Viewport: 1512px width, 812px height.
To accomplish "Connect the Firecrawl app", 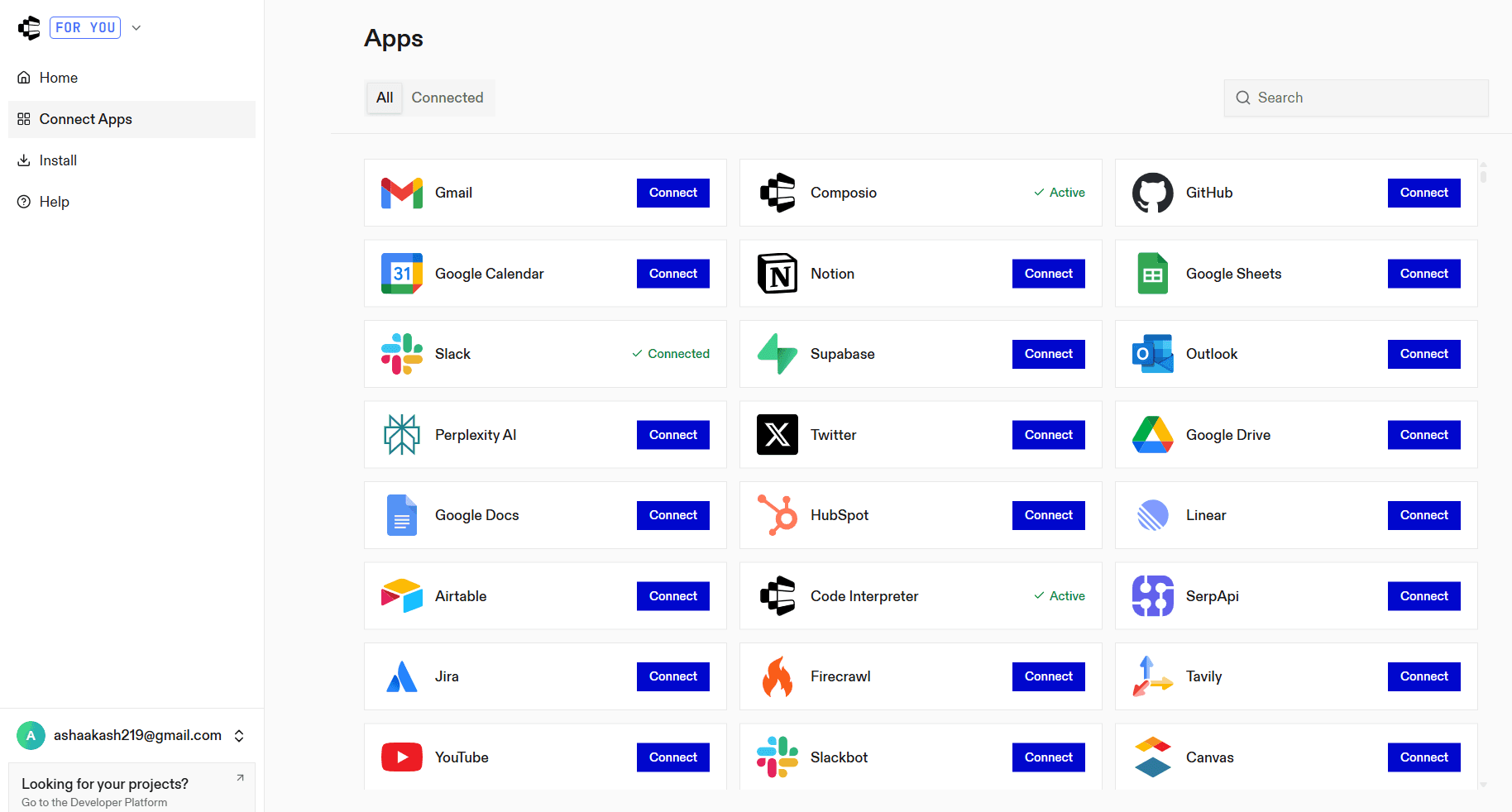I will click(x=1049, y=676).
